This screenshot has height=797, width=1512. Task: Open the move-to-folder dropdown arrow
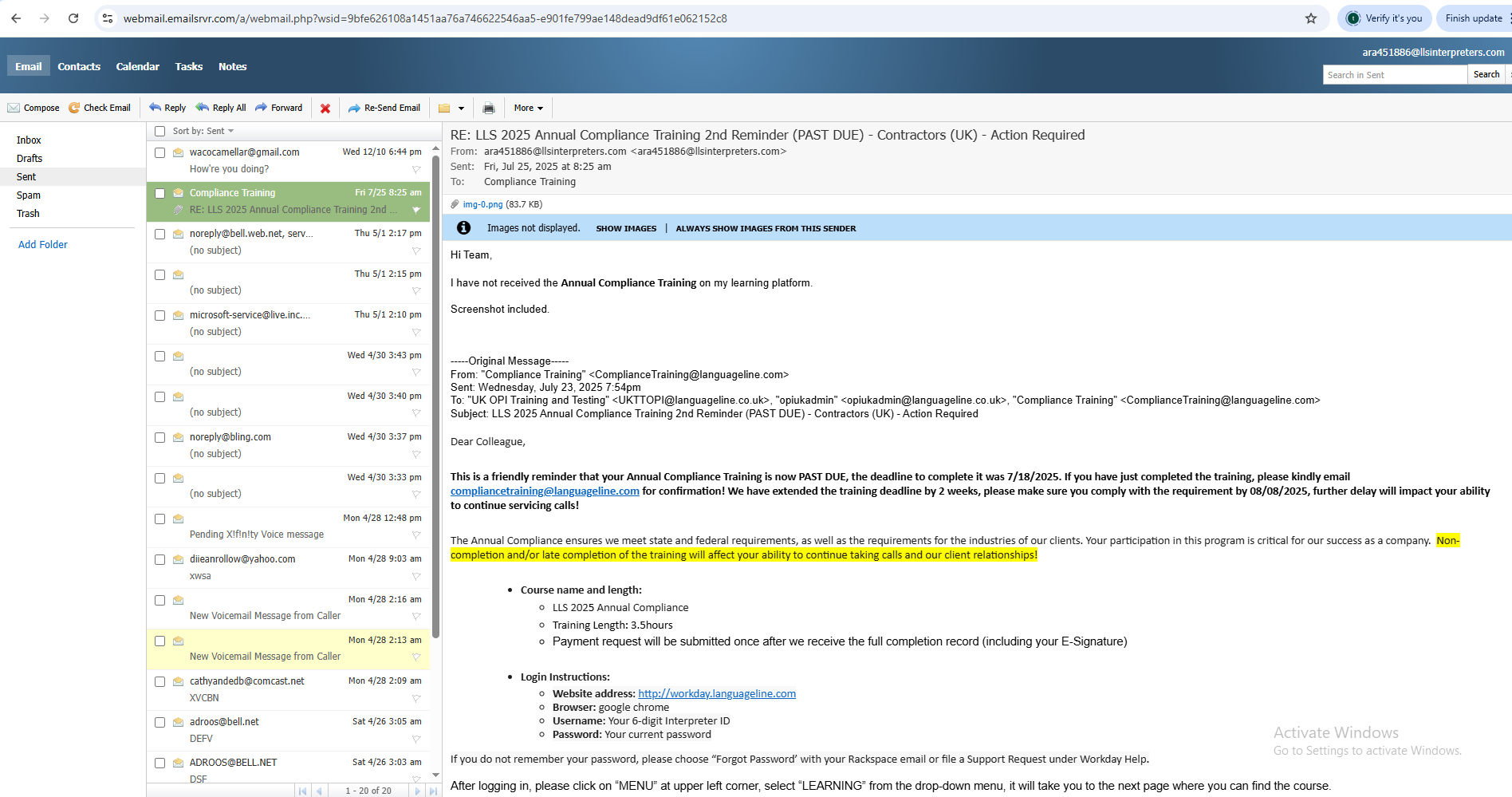(461, 109)
